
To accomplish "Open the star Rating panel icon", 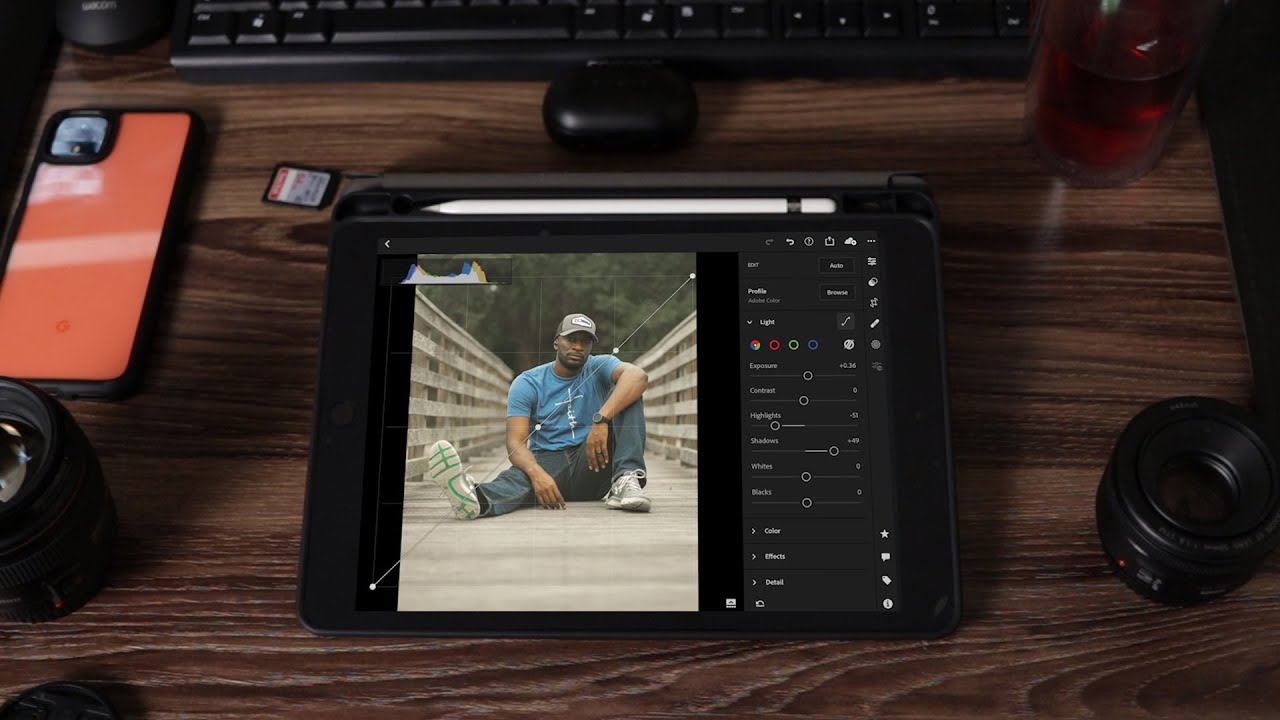I will click(x=884, y=534).
